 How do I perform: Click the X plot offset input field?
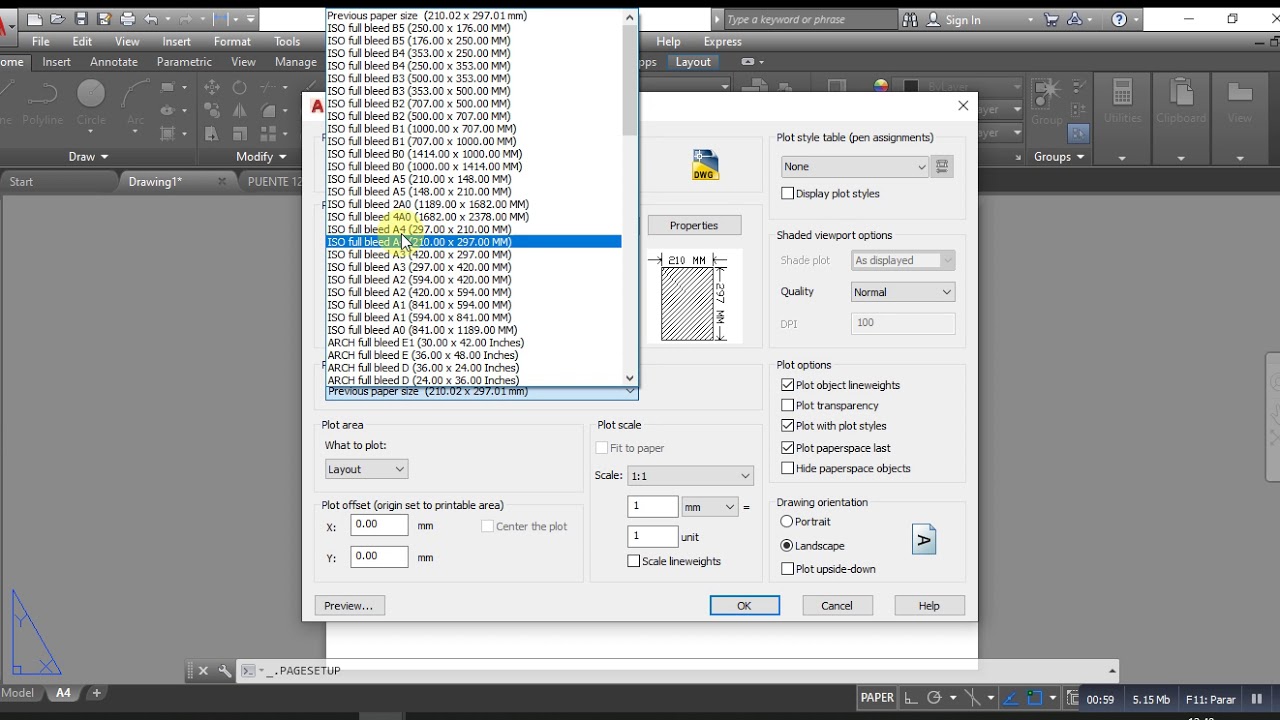[x=379, y=525]
